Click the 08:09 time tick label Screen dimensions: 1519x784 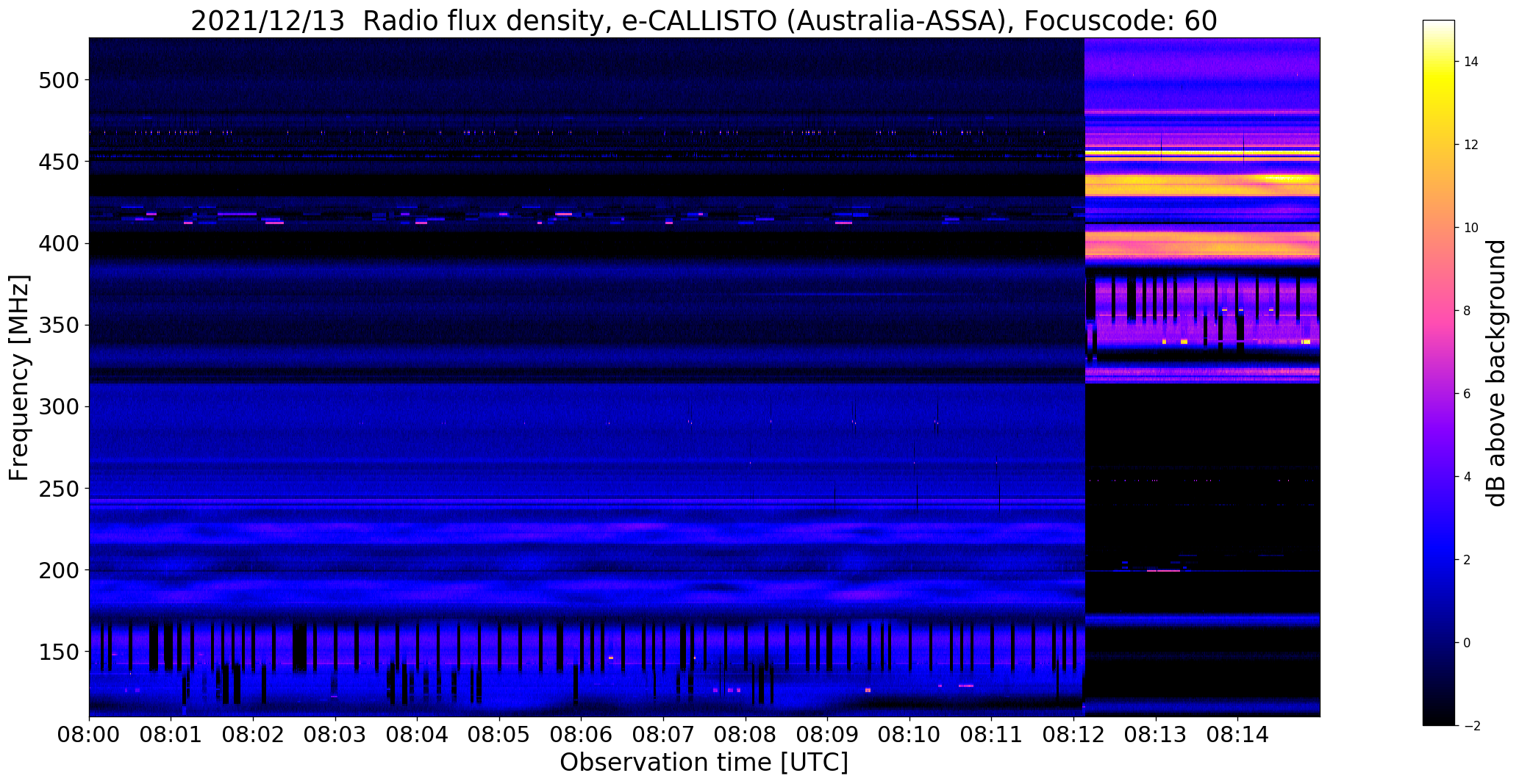point(827,734)
